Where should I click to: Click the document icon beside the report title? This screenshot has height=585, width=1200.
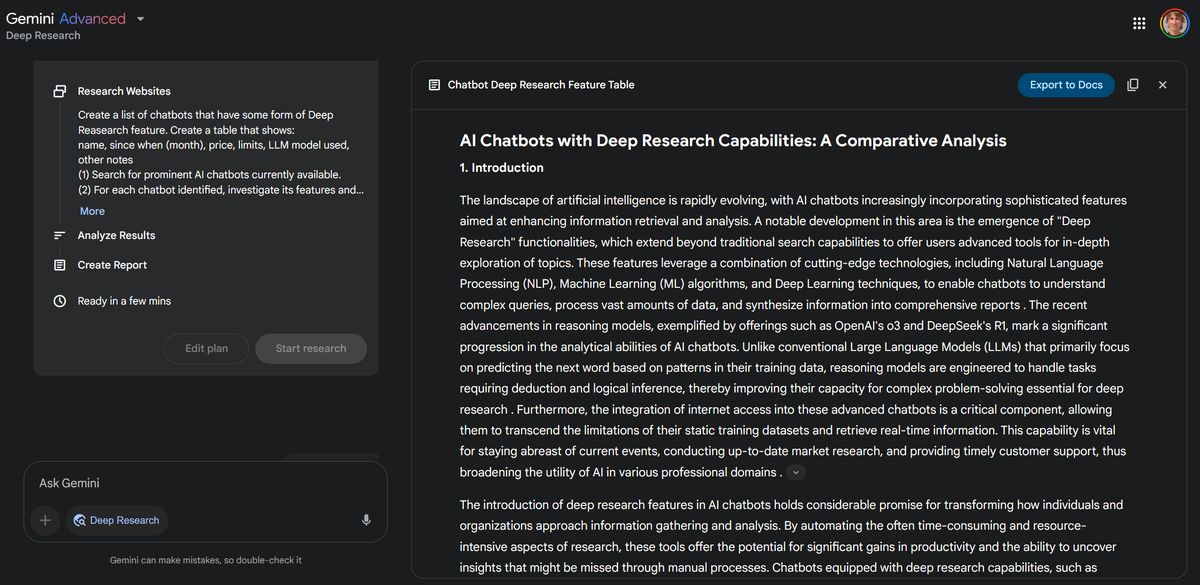[x=434, y=85]
